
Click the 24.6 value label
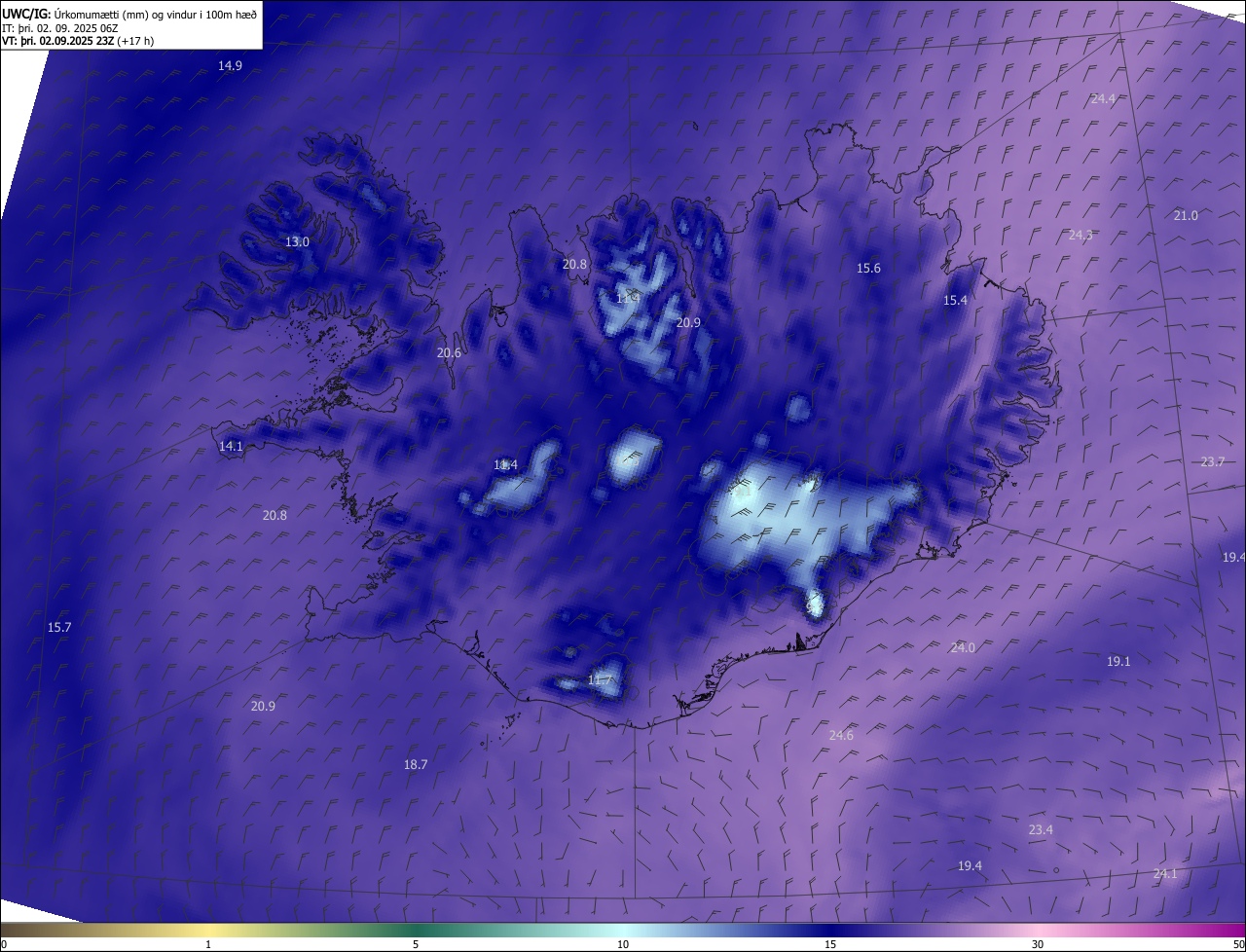pyautogui.click(x=841, y=735)
